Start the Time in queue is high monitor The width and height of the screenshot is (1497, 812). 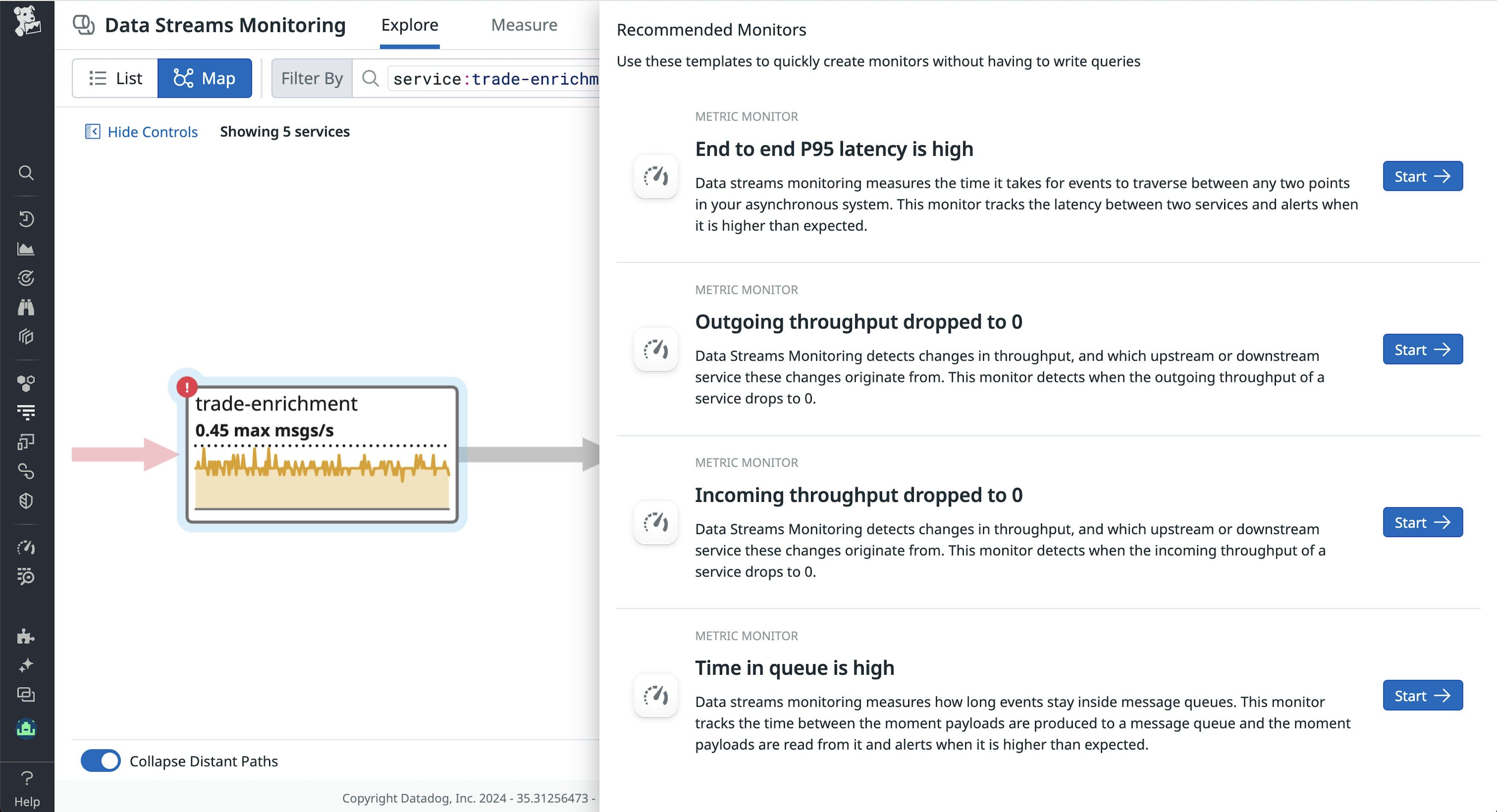pos(1422,696)
